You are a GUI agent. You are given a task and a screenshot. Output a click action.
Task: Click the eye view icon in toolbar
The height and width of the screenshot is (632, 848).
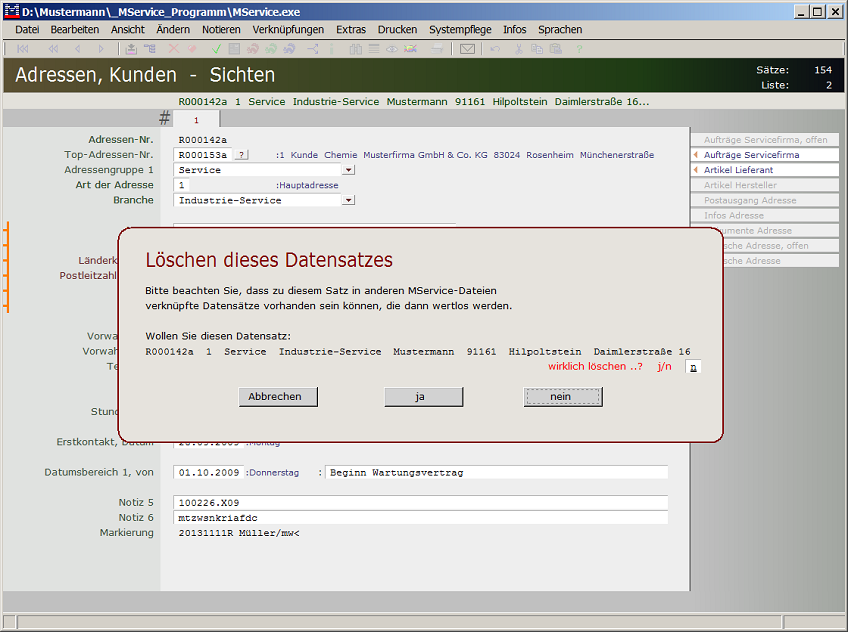pyautogui.click(x=392, y=47)
